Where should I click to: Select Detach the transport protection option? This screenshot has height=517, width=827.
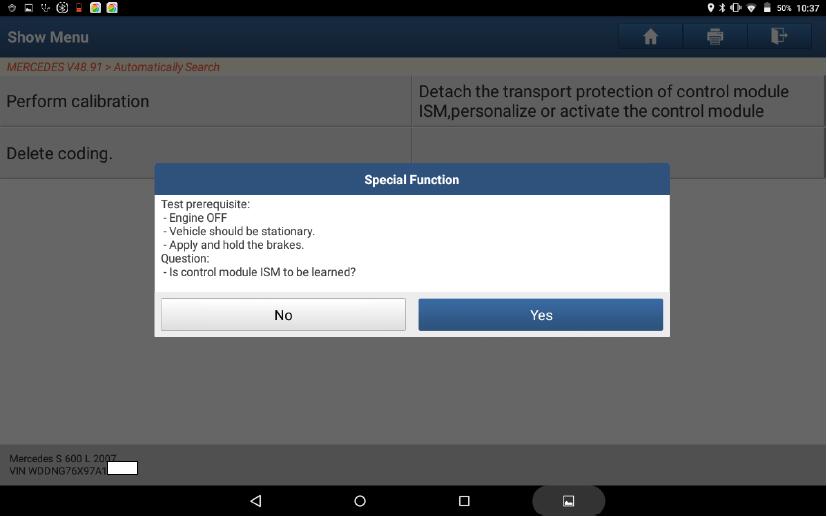[618, 101]
